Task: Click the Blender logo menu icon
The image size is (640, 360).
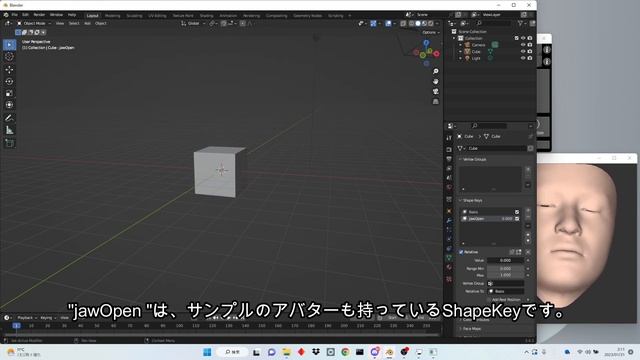Action: (6, 15)
